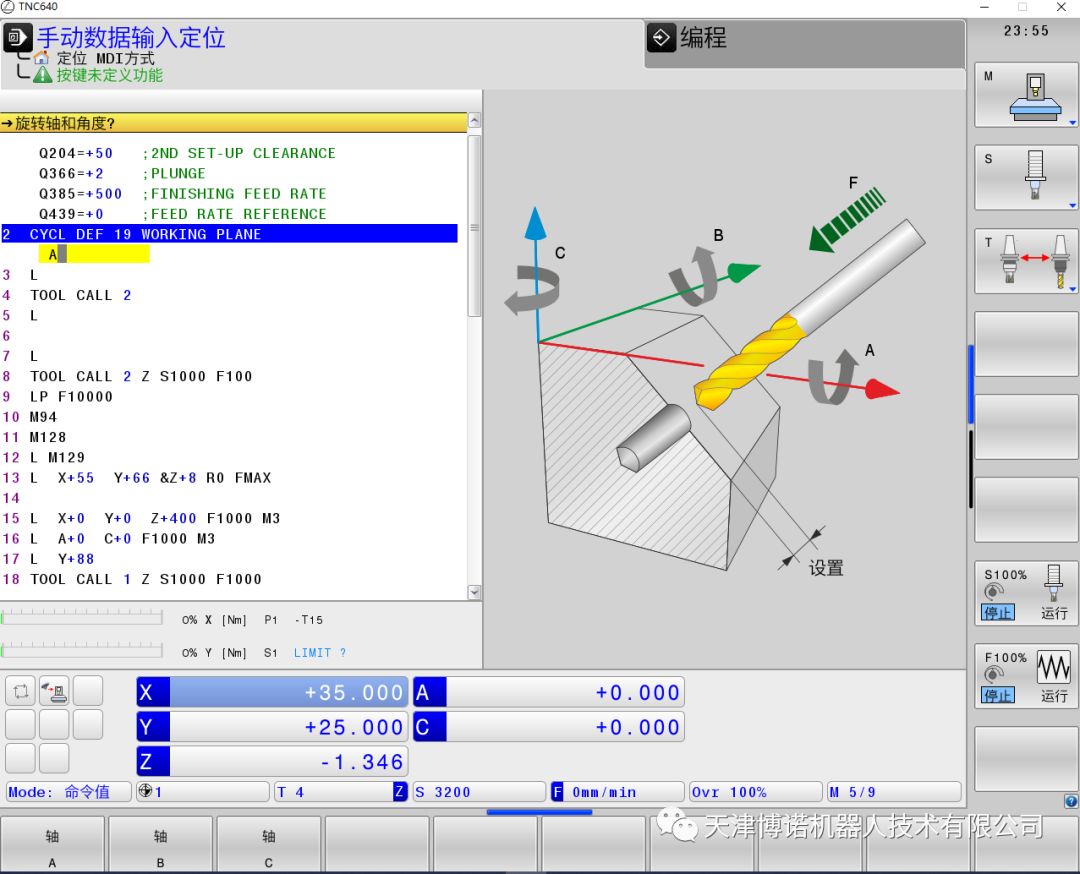The image size is (1080, 874).
Task: Expand the S spindle dropdown arrow
Action: (1072, 205)
